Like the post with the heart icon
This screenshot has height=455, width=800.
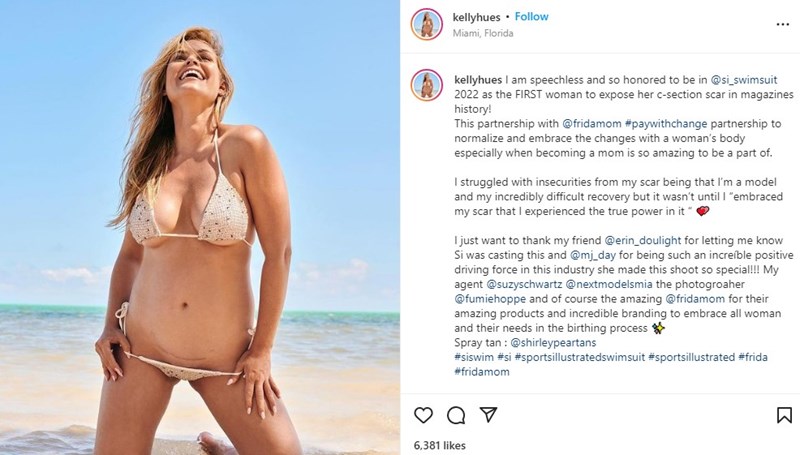[x=422, y=413]
